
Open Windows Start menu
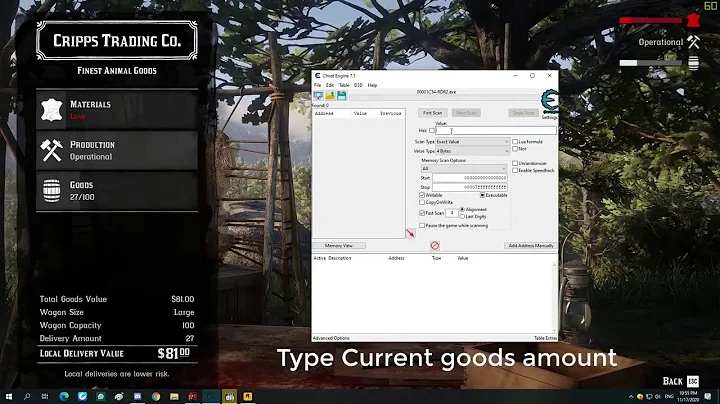tap(9, 396)
